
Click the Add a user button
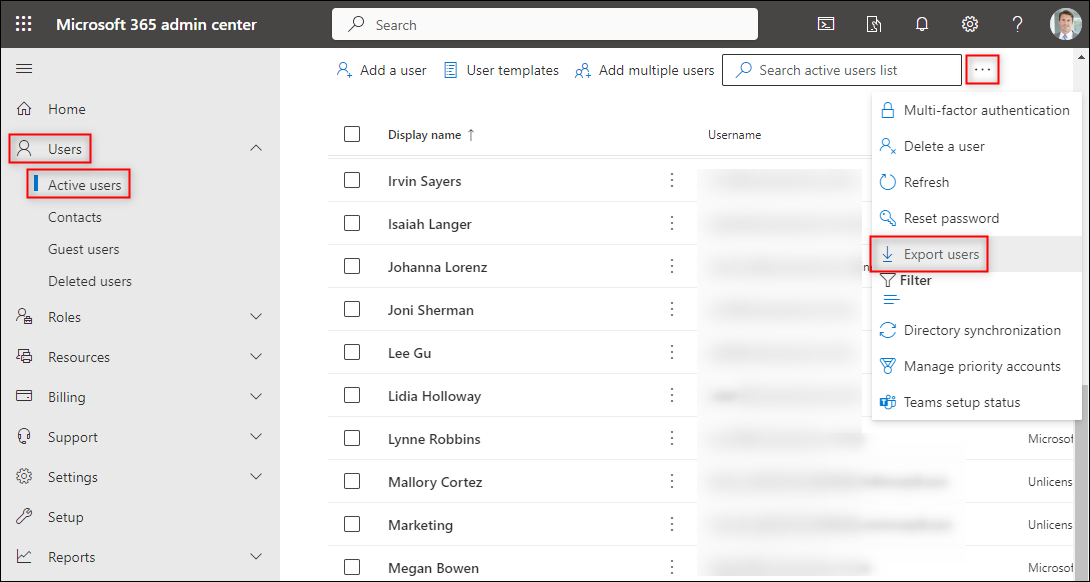pos(381,70)
